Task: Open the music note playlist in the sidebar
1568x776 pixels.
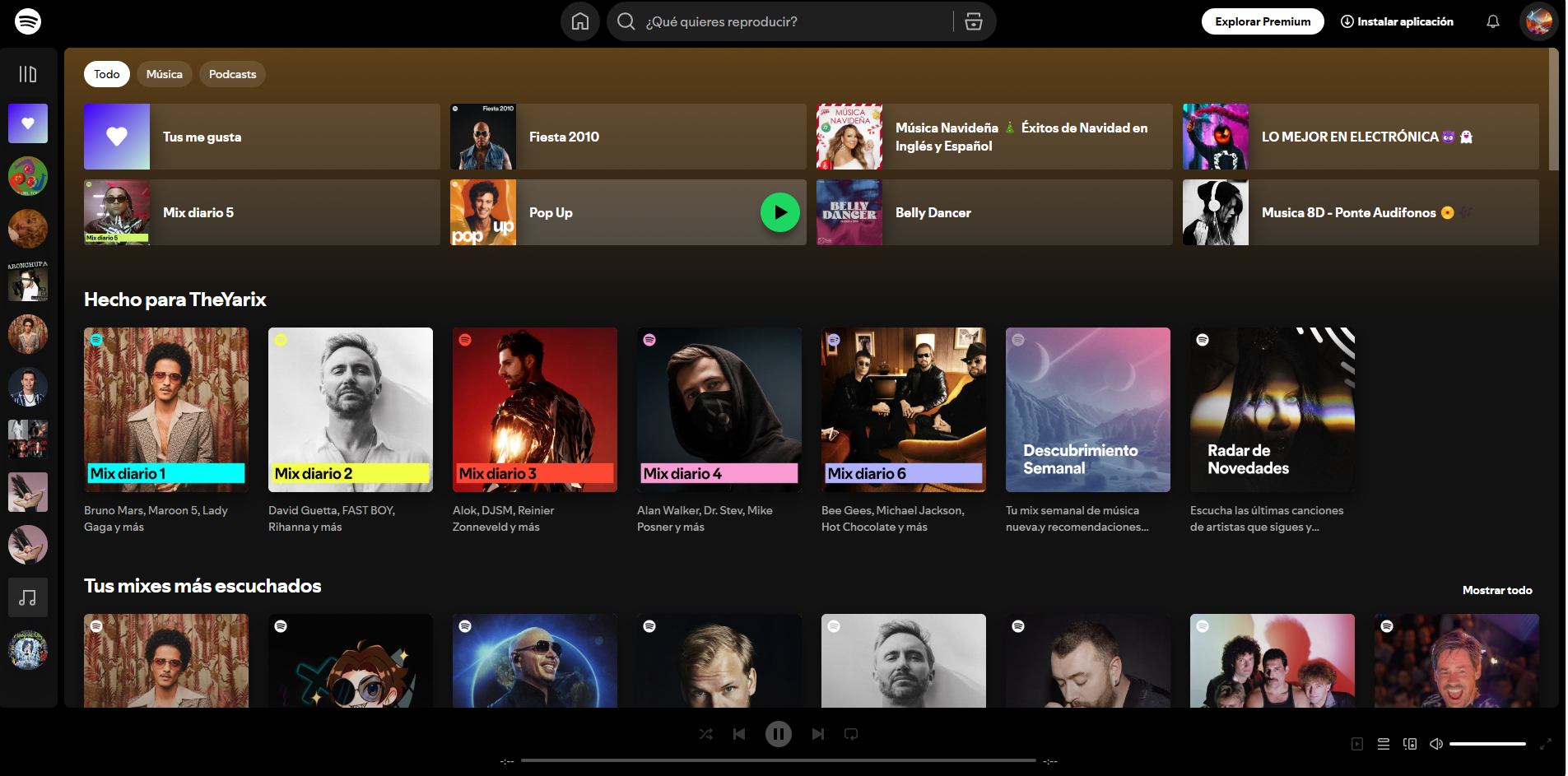Action: (x=27, y=597)
